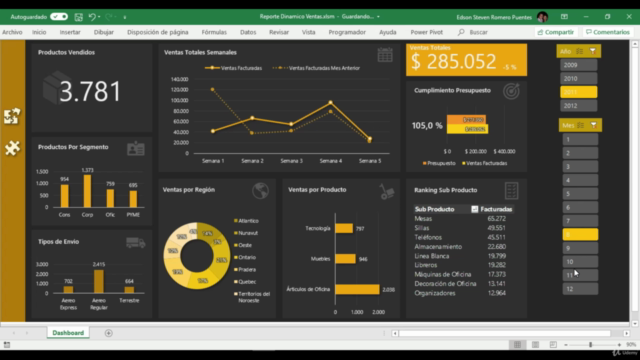
Task: Click the single puzzle piece sidebar icon
Action: [x=12, y=148]
